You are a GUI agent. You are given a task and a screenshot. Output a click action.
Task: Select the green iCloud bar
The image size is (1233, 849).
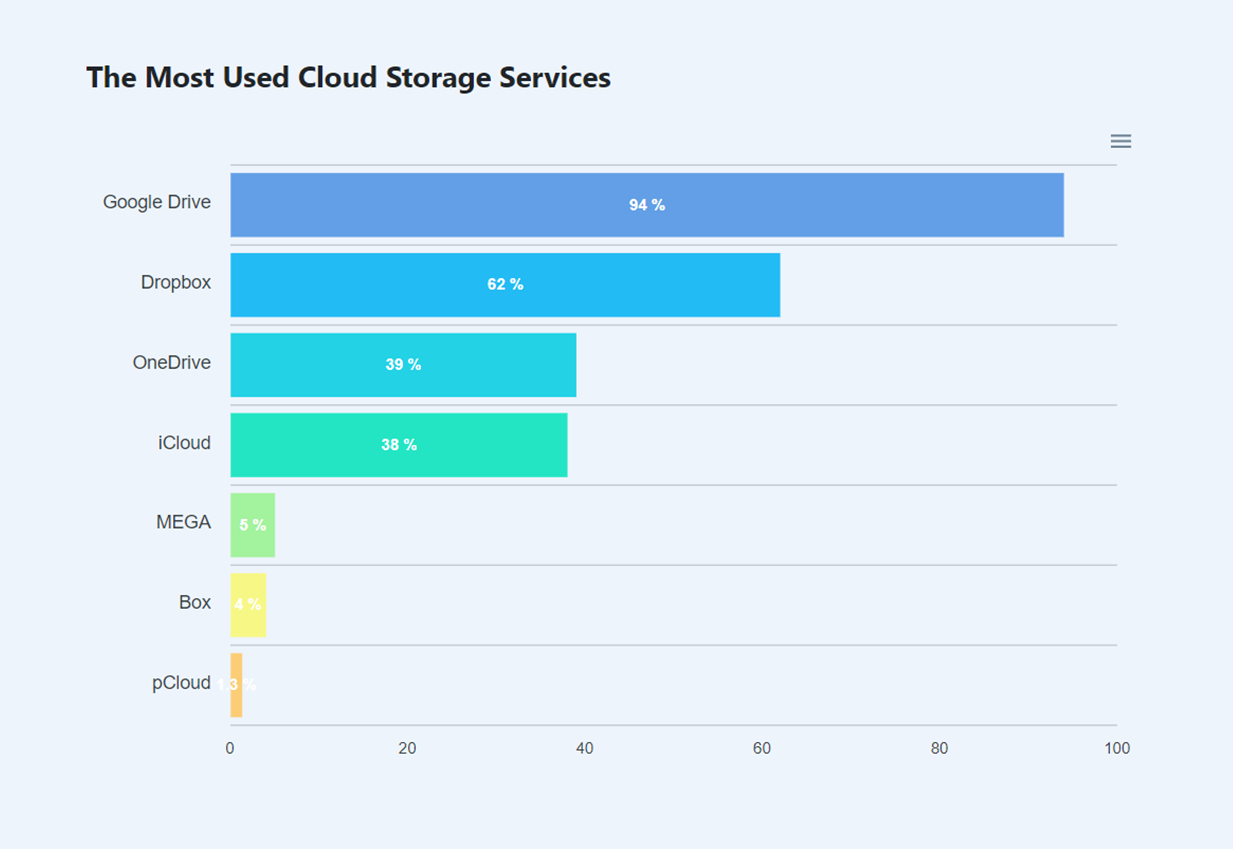point(398,445)
